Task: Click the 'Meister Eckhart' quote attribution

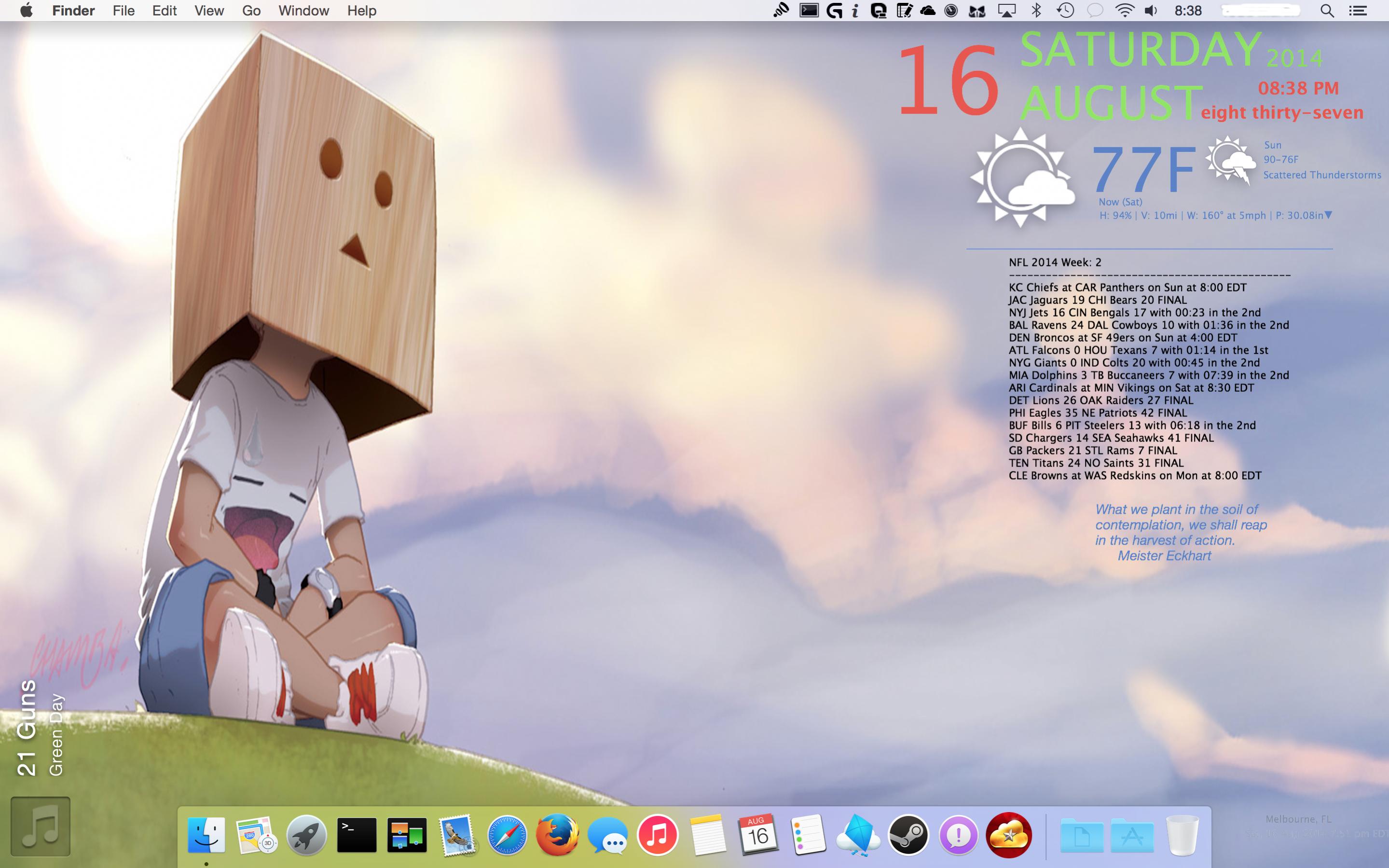Action: (1164, 556)
